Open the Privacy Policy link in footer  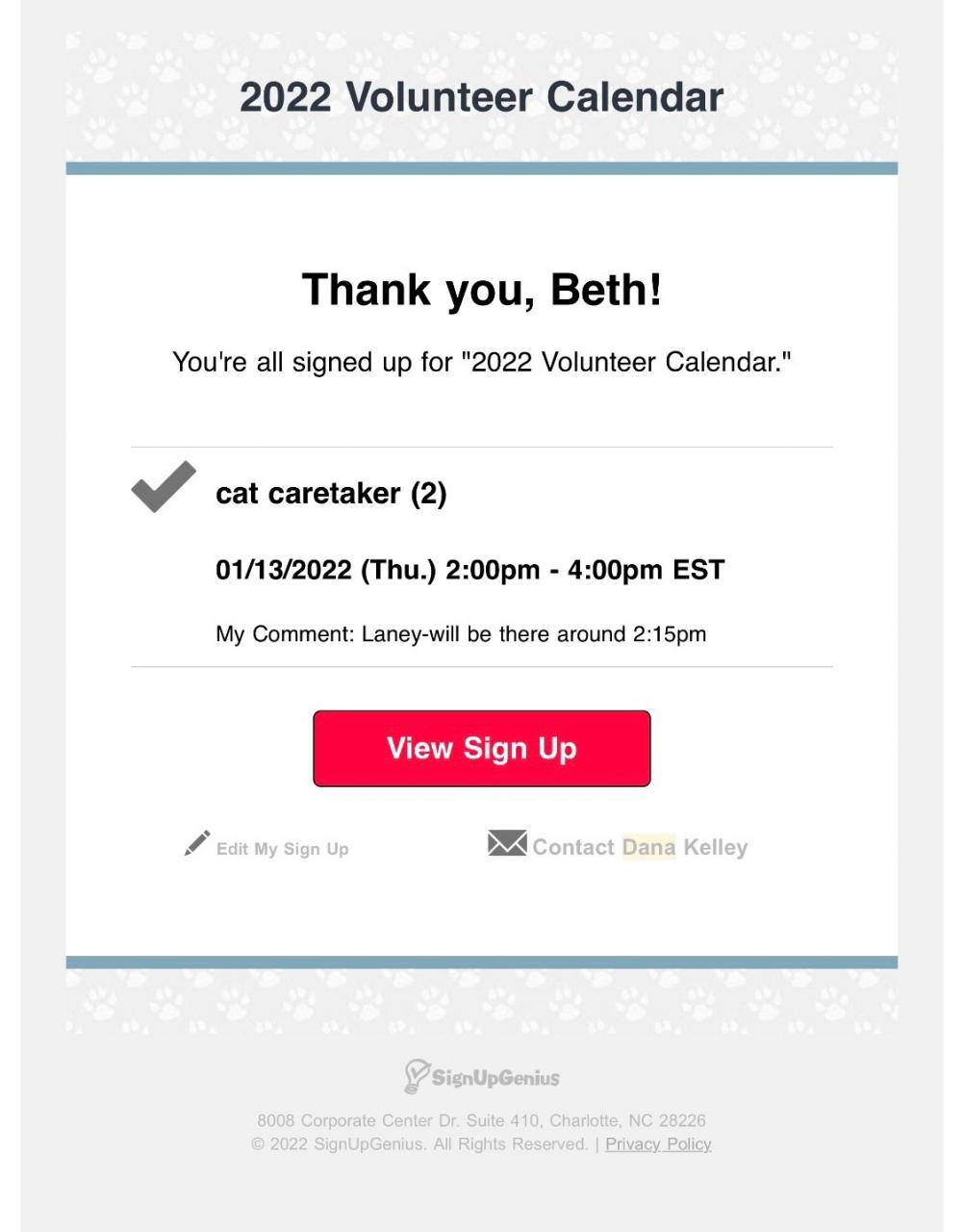[658, 1144]
